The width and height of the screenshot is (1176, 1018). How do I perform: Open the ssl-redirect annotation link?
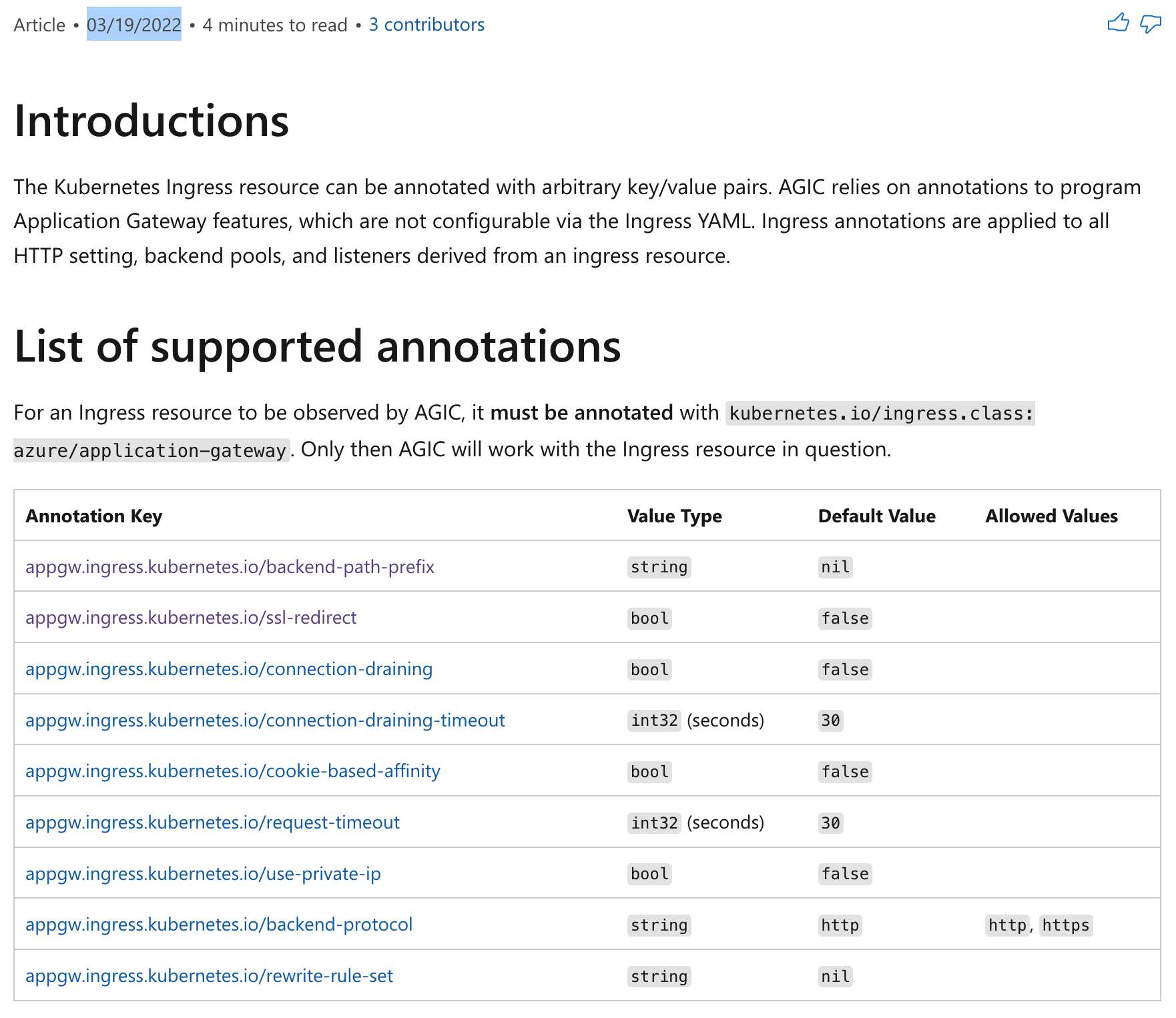click(191, 618)
